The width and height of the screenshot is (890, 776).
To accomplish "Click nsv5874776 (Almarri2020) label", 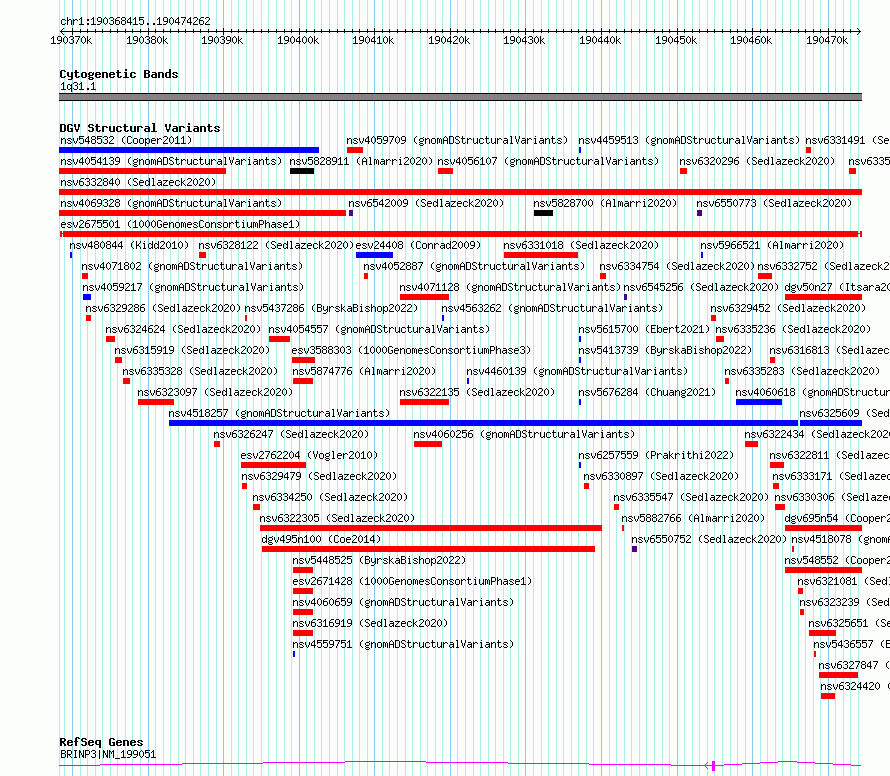I will tap(364, 371).
